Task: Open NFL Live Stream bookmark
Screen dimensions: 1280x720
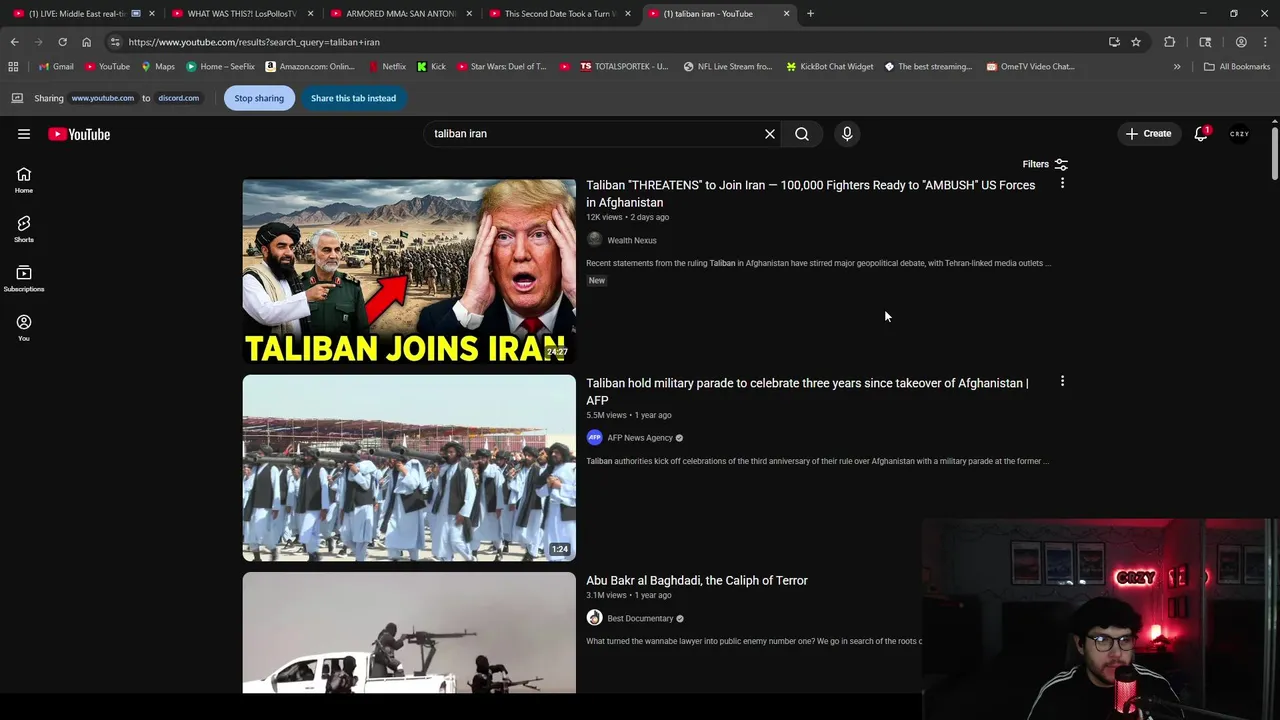Action: coord(728,67)
